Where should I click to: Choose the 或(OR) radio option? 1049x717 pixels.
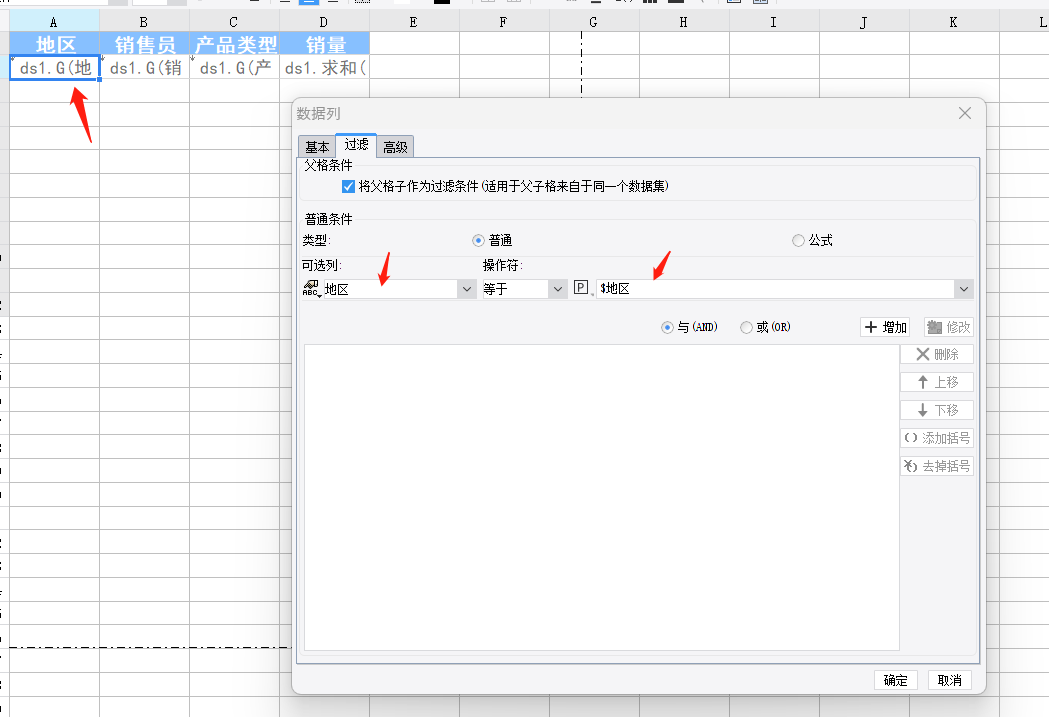[746, 328]
